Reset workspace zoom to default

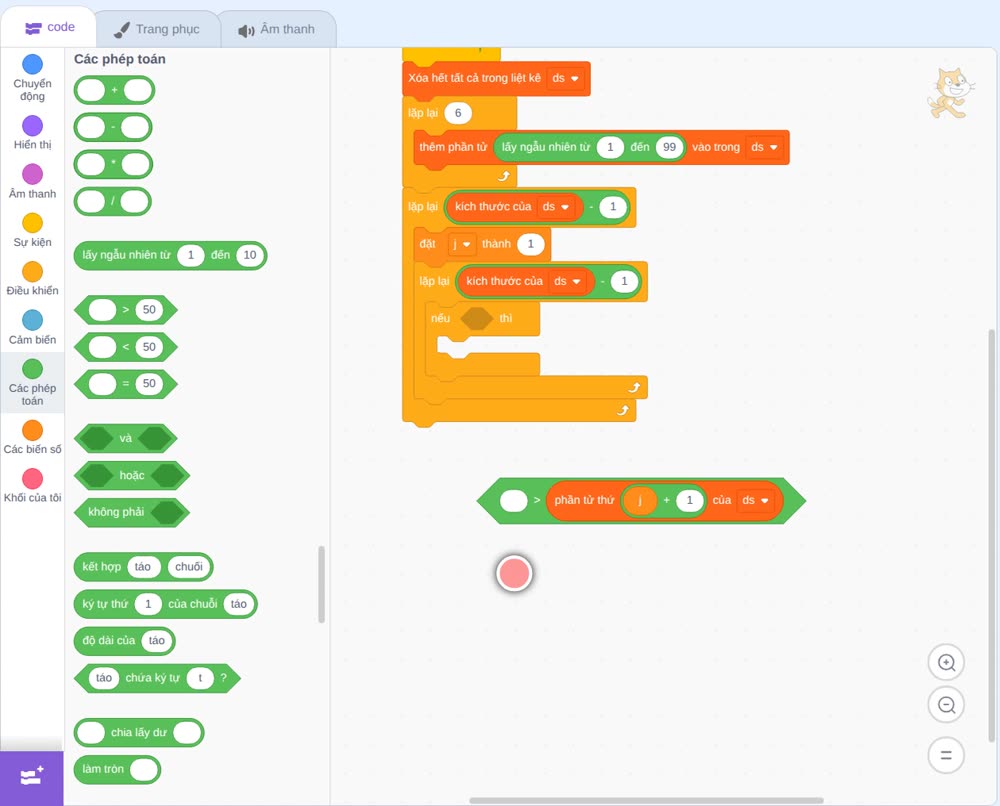click(946, 755)
